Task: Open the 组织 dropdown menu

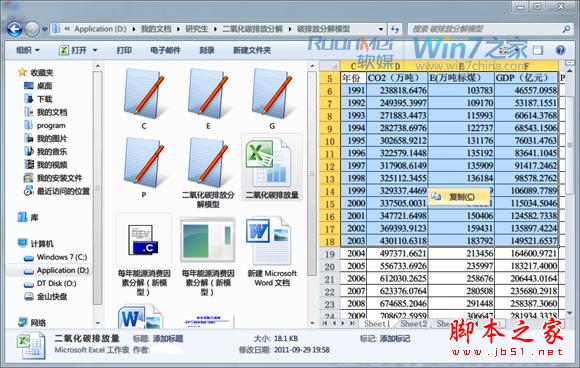Action: click(27, 50)
